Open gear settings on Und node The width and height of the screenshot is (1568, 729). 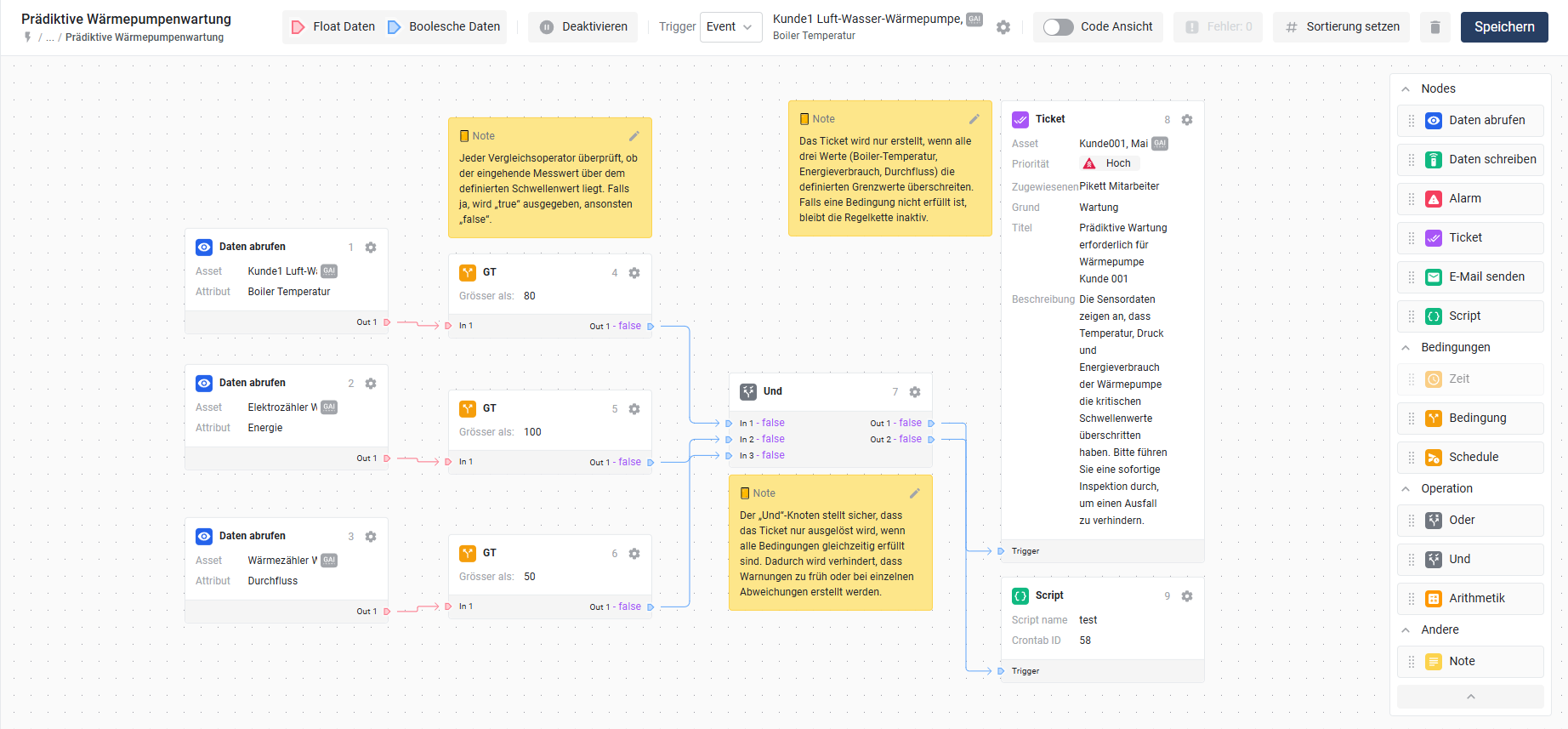[x=915, y=392]
